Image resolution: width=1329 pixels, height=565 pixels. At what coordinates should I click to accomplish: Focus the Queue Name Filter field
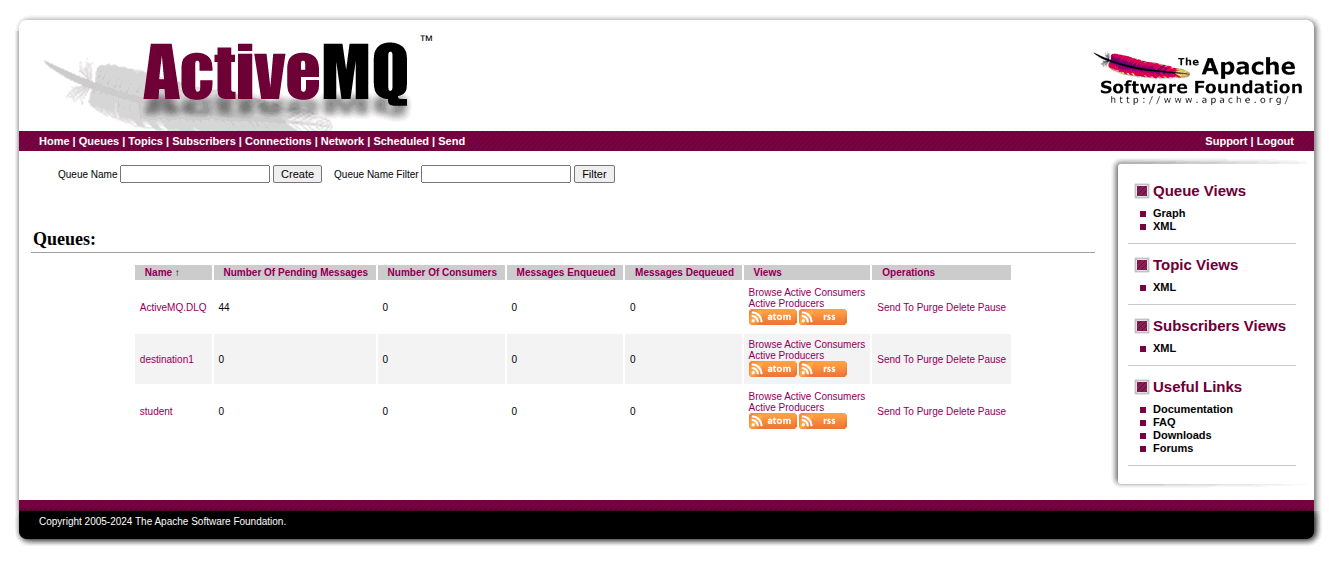point(496,174)
